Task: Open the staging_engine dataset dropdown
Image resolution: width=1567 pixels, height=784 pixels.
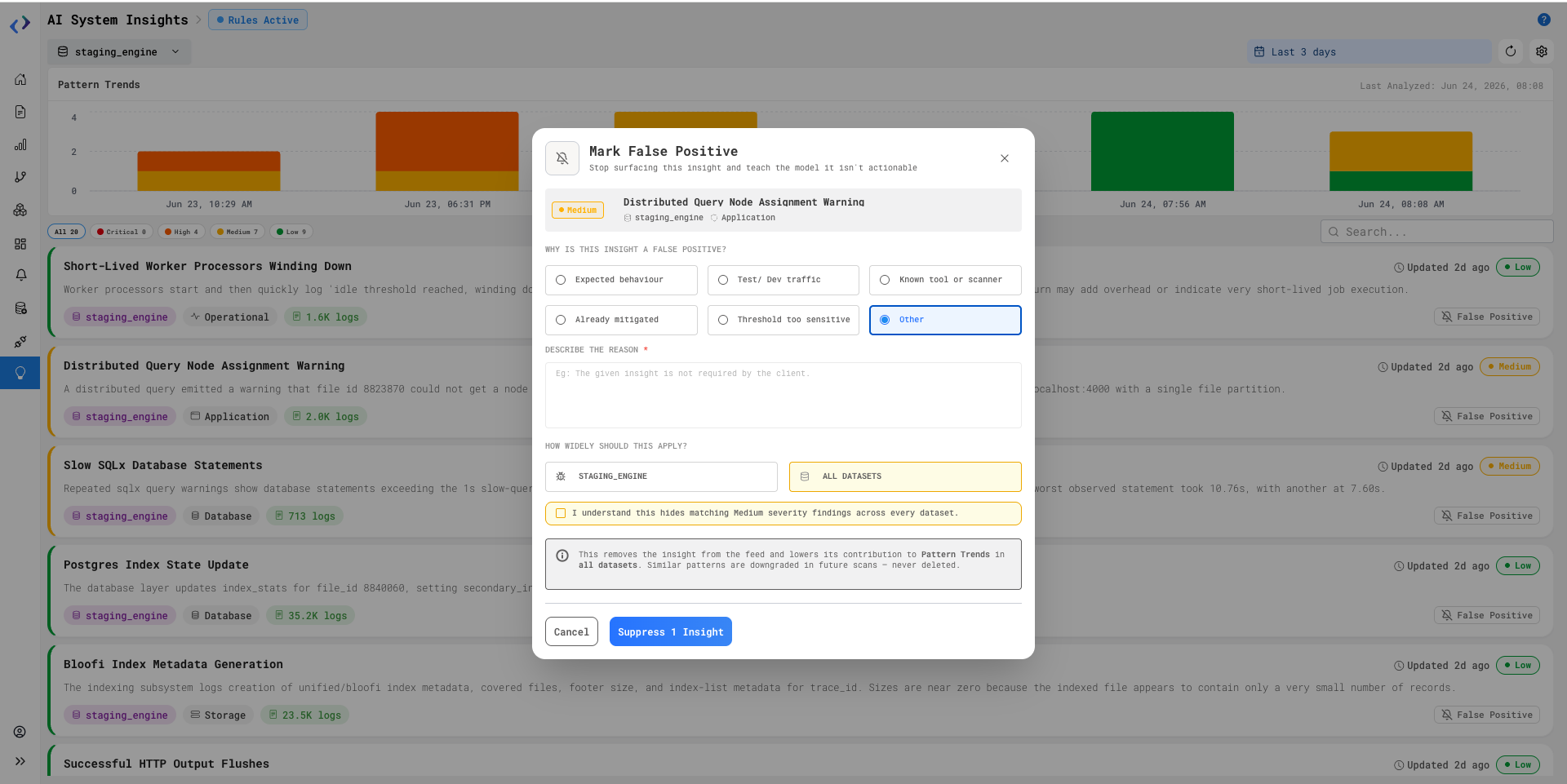Action: point(119,51)
